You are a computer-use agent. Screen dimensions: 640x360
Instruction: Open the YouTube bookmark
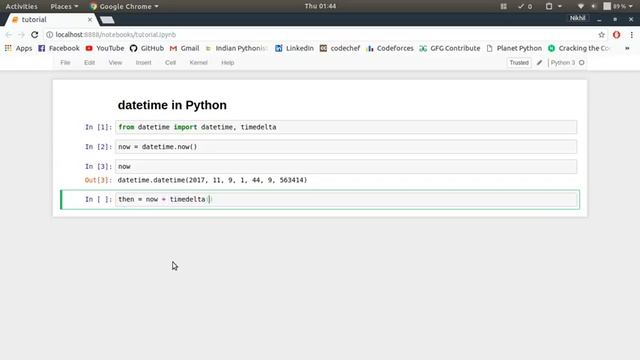105,48
